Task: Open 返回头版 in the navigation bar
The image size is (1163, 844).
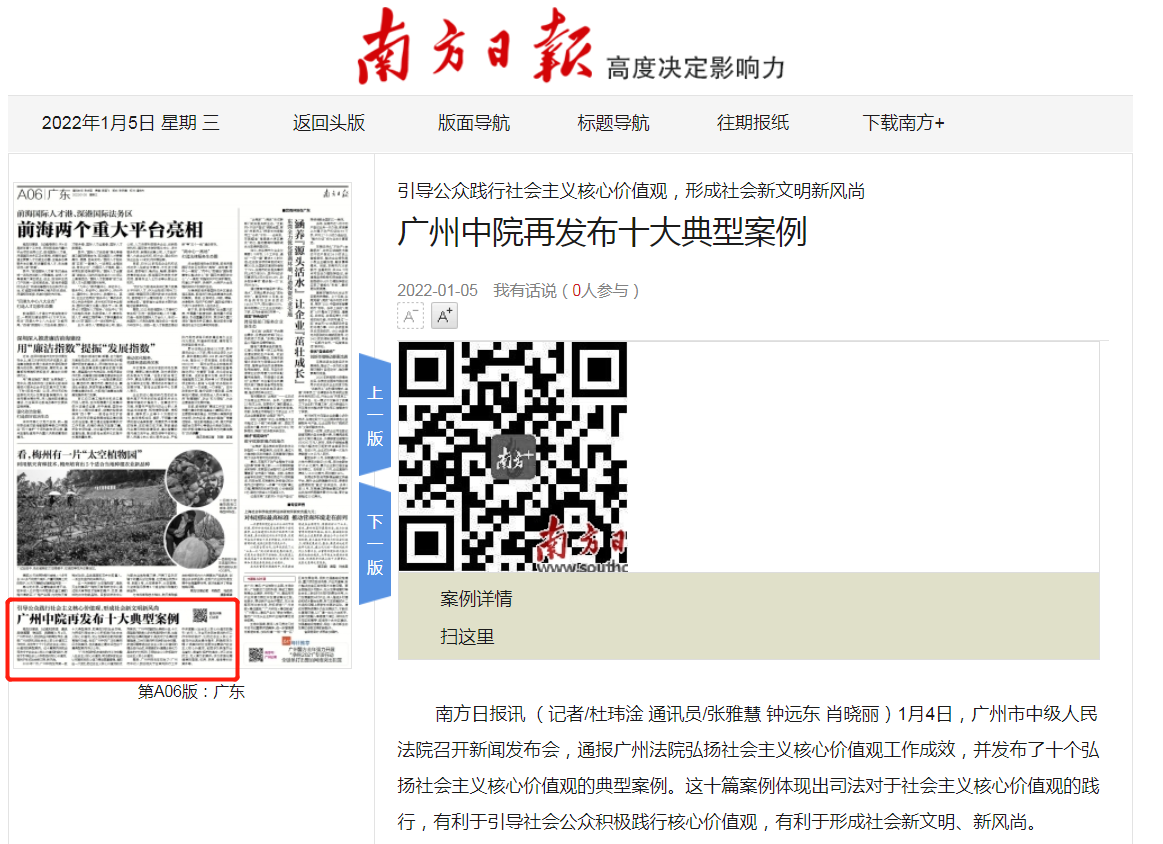Action: point(329,123)
